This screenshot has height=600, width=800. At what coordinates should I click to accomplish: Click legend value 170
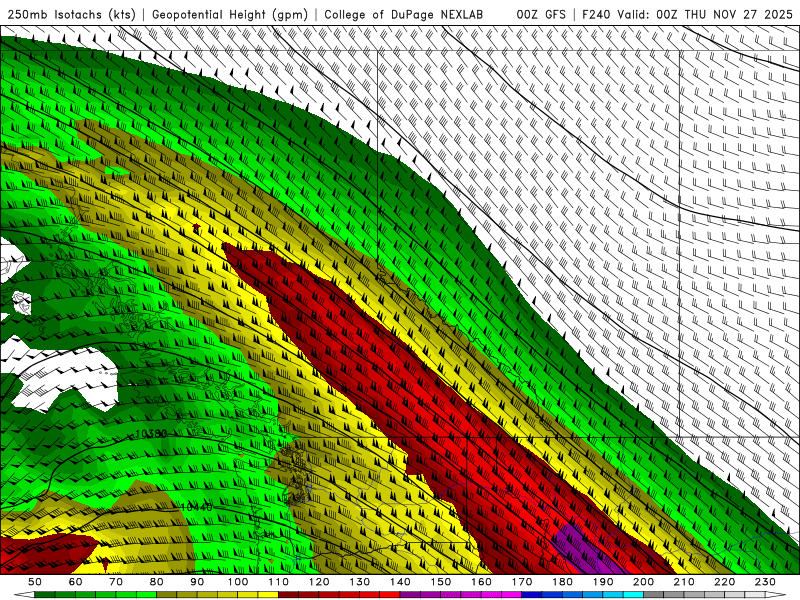click(522, 582)
